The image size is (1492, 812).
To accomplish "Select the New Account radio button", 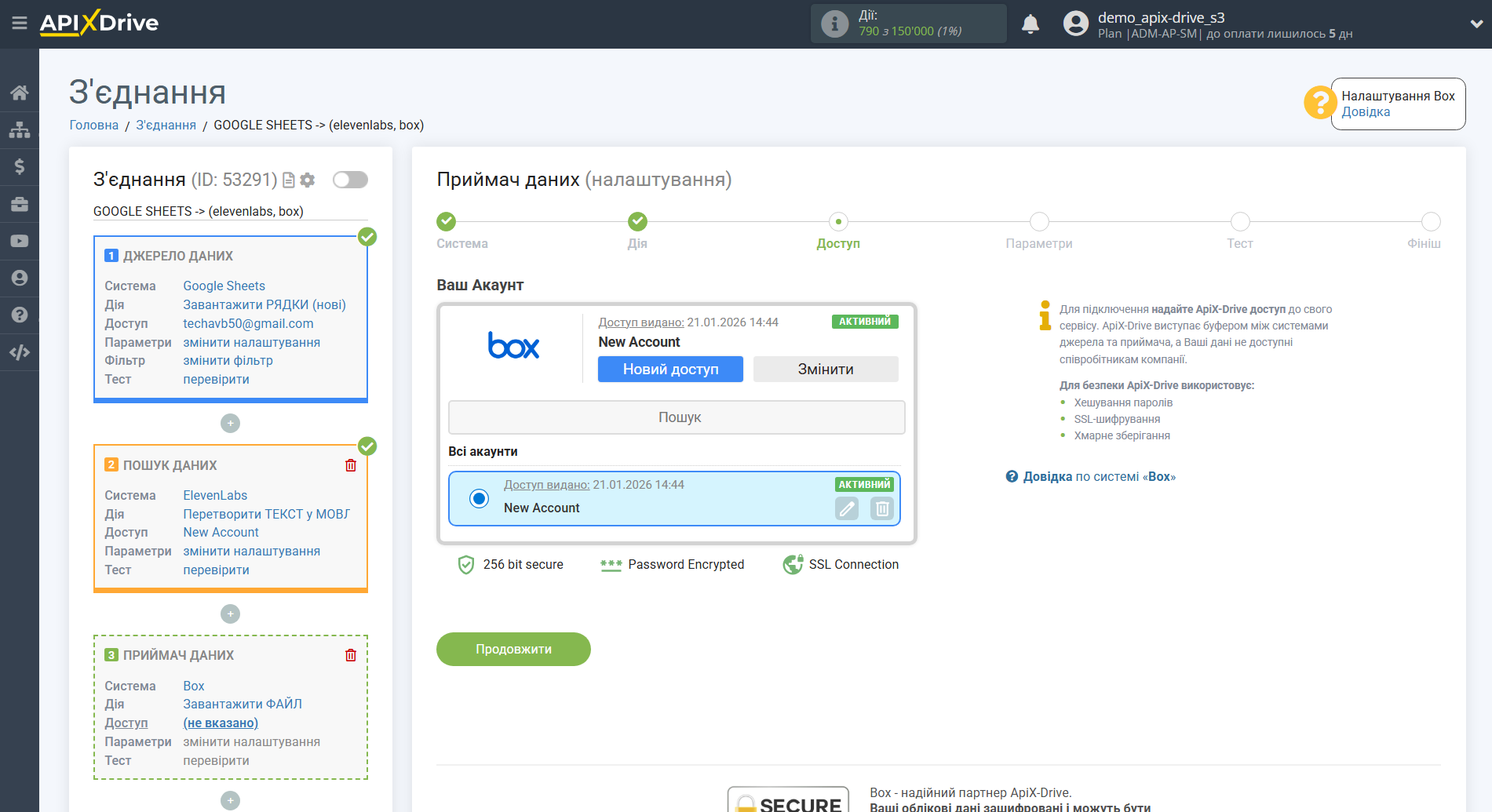I will pos(479,498).
